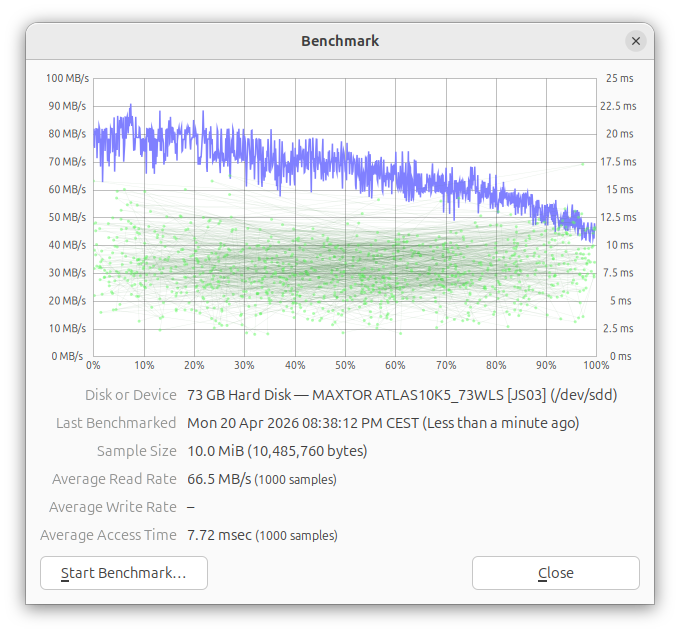The width and height of the screenshot is (680, 633).
Task: Click the Start Benchmark button
Action: 124,573
